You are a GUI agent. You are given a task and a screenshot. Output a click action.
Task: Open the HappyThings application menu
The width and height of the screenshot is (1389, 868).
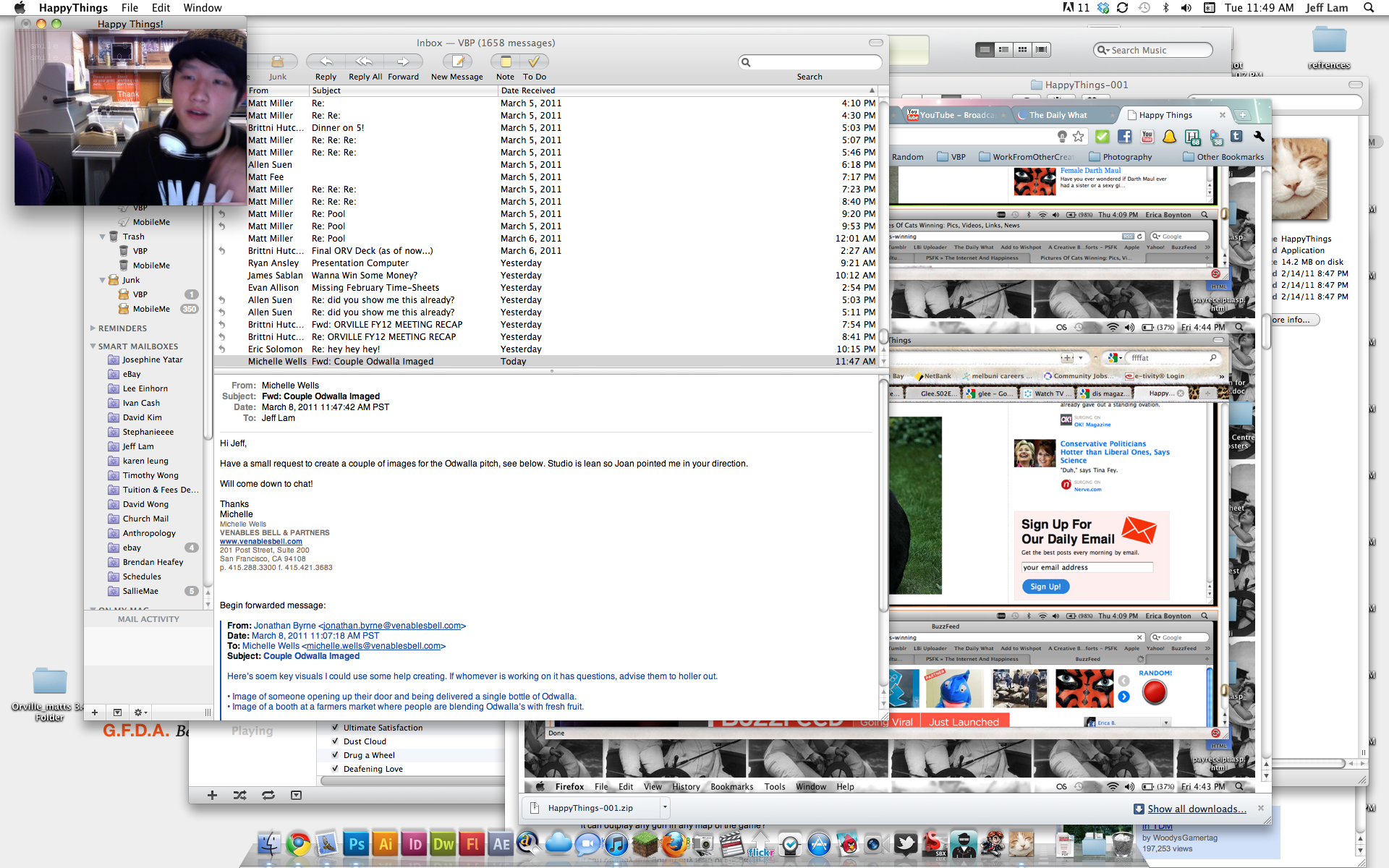(x=73, y=8)
